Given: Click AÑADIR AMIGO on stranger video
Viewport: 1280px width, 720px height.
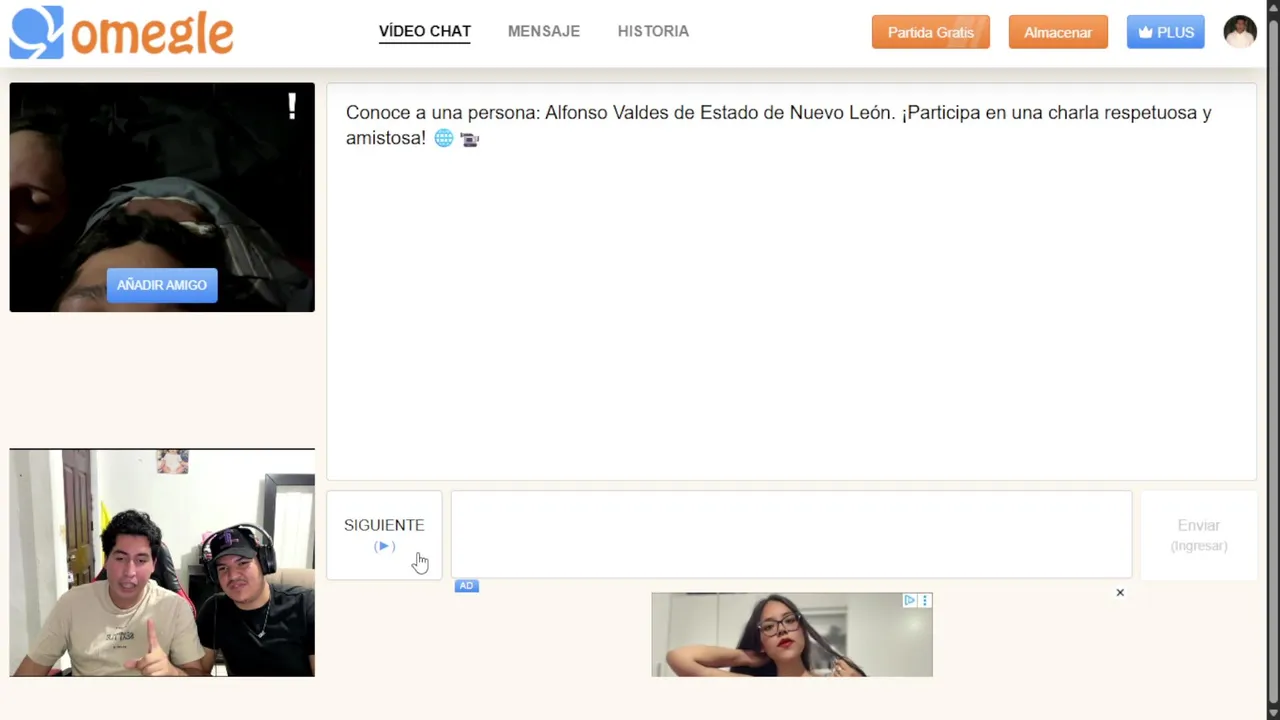Looking at the screenshot, I should pos(162,285).
